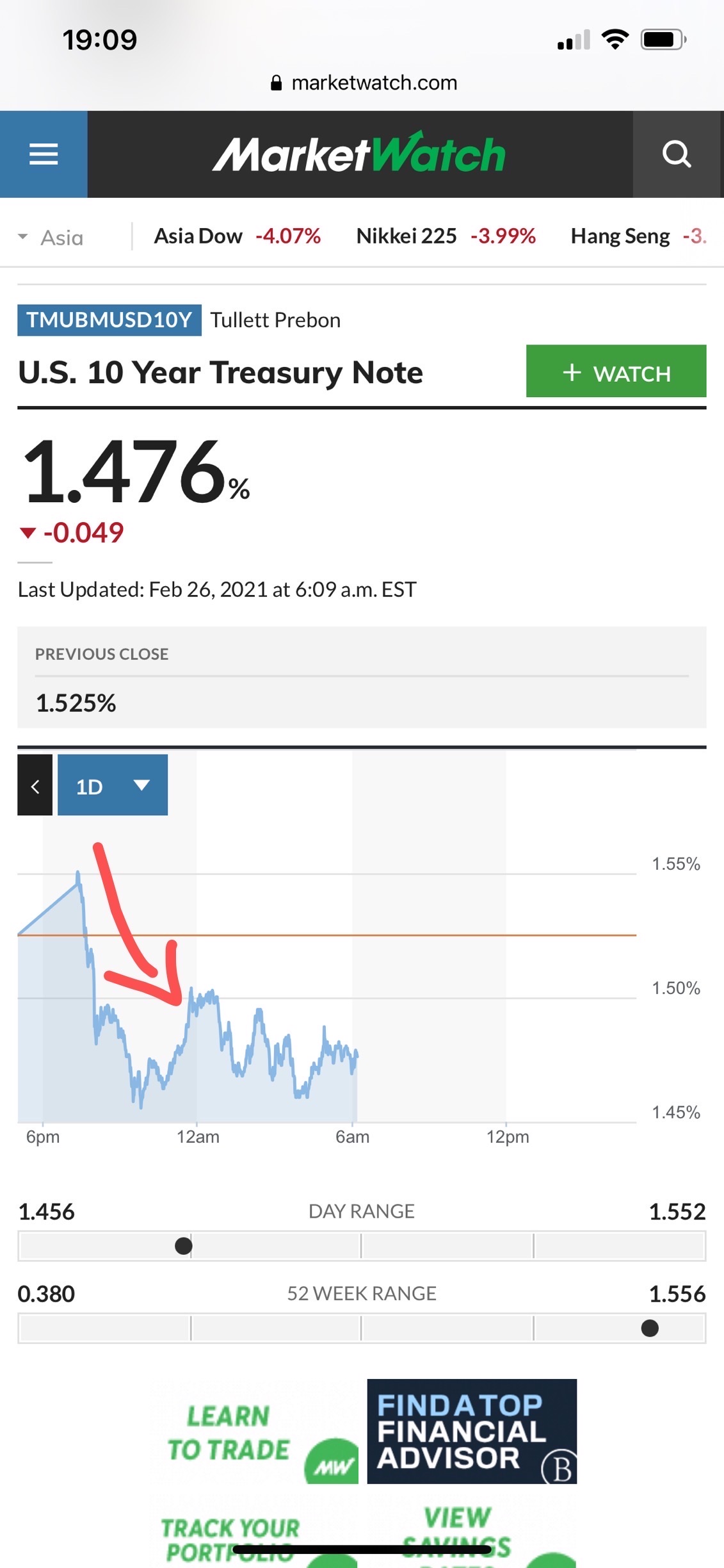Tap the green MW learn-to-trade badge
724x1568 pixels.
tap(332, 1462)
